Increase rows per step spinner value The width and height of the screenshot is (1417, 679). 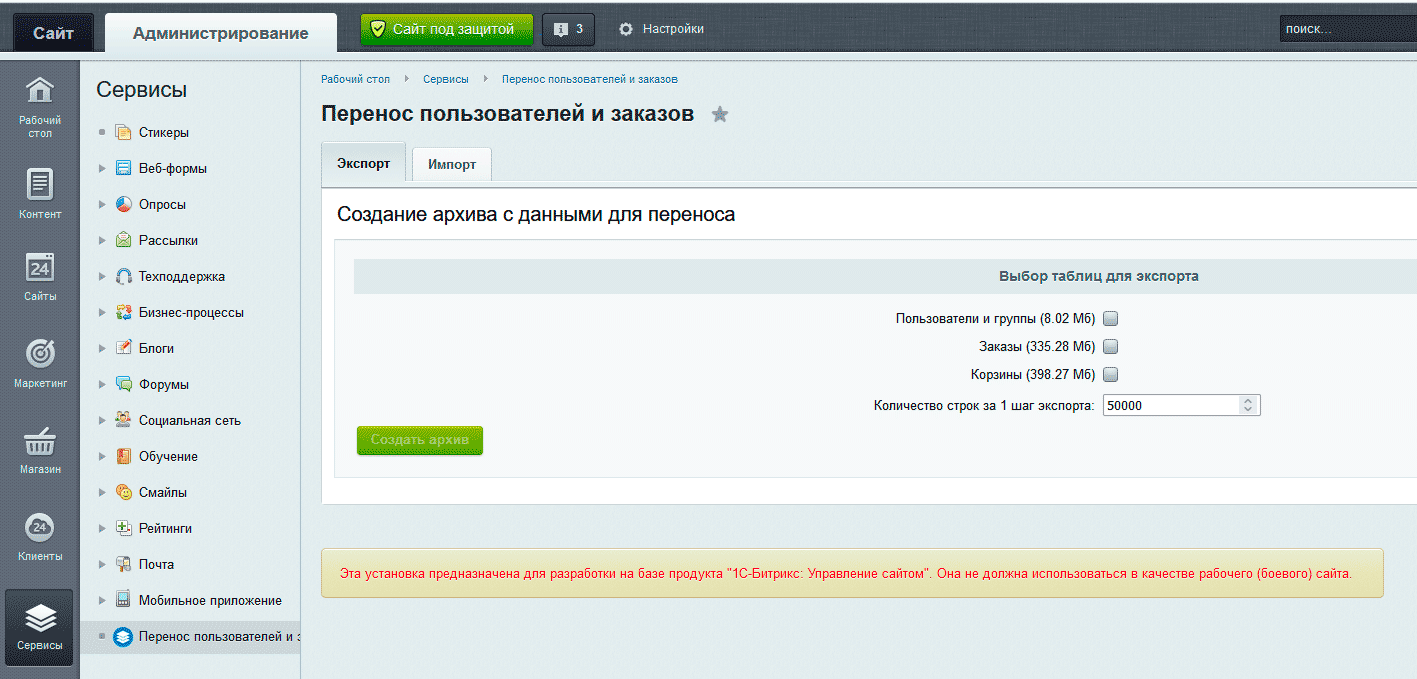click(x=1247, y=401)
